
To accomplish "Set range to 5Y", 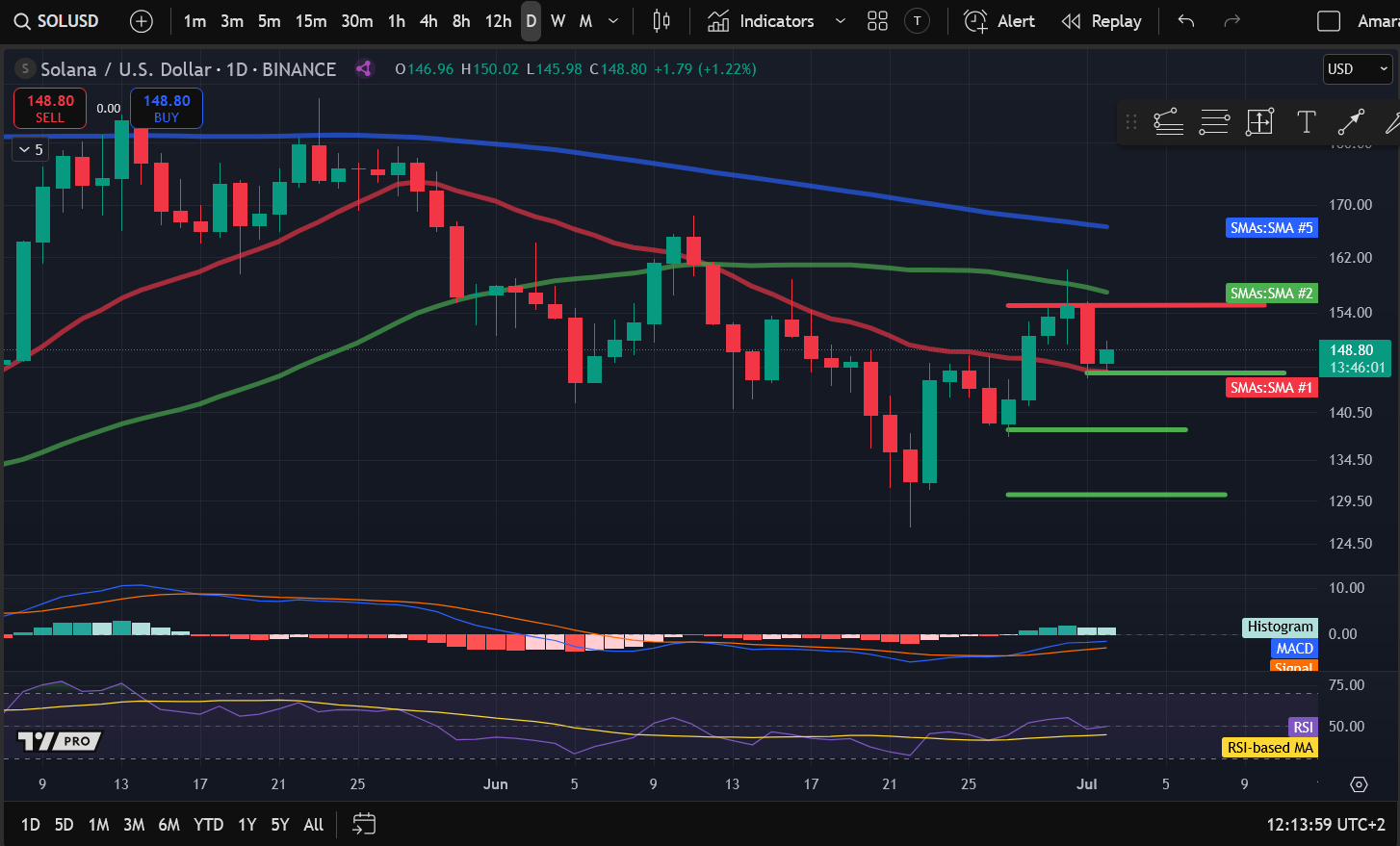I will [x=280, y=824].
